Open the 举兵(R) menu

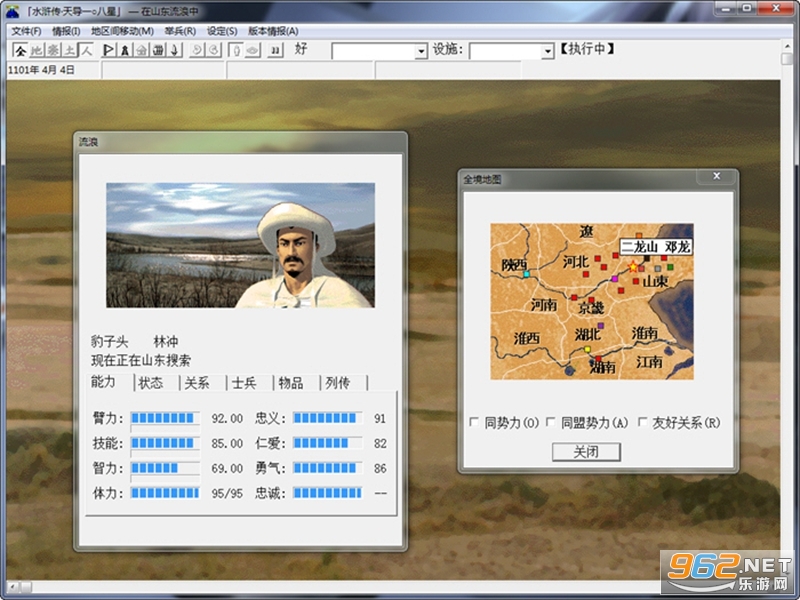[180, 31]
